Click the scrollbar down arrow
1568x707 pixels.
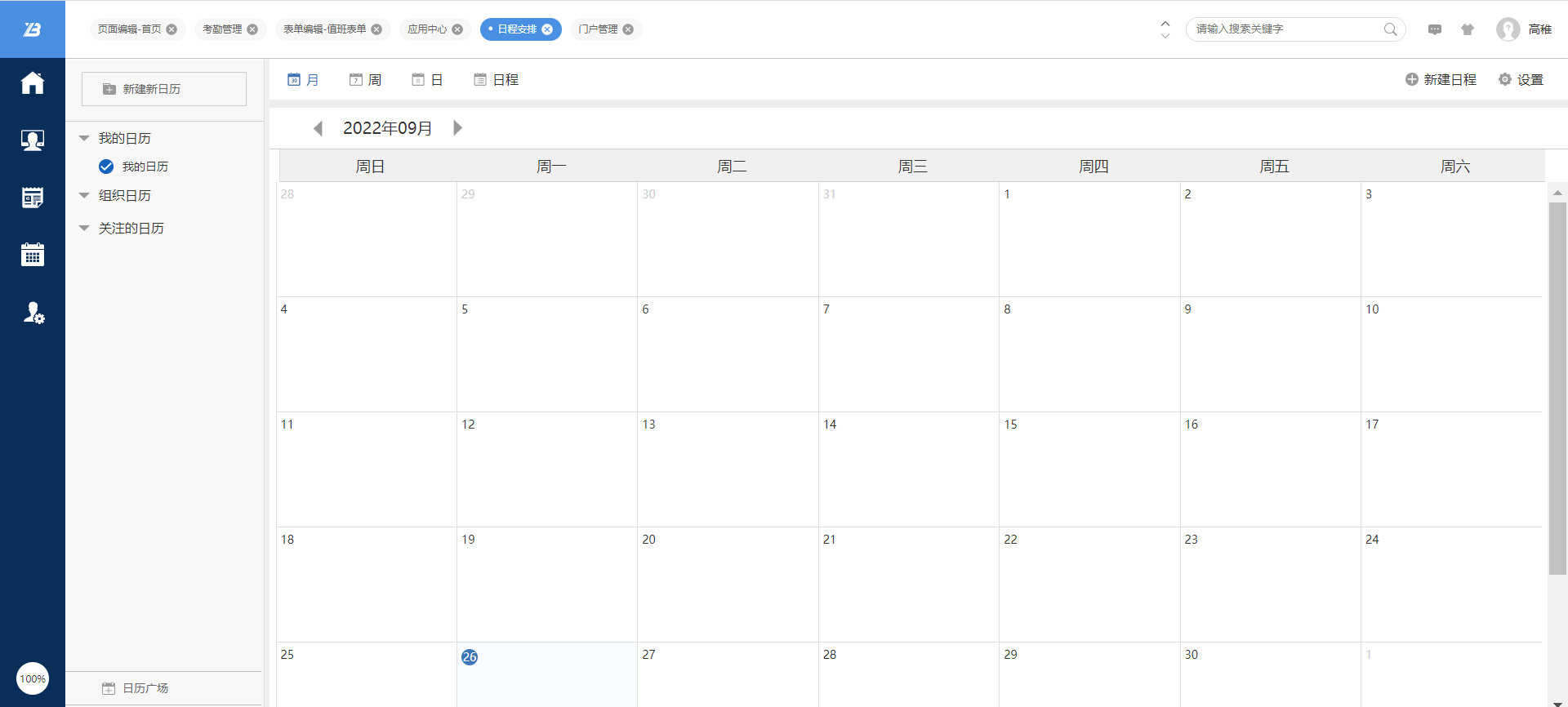1557,702
